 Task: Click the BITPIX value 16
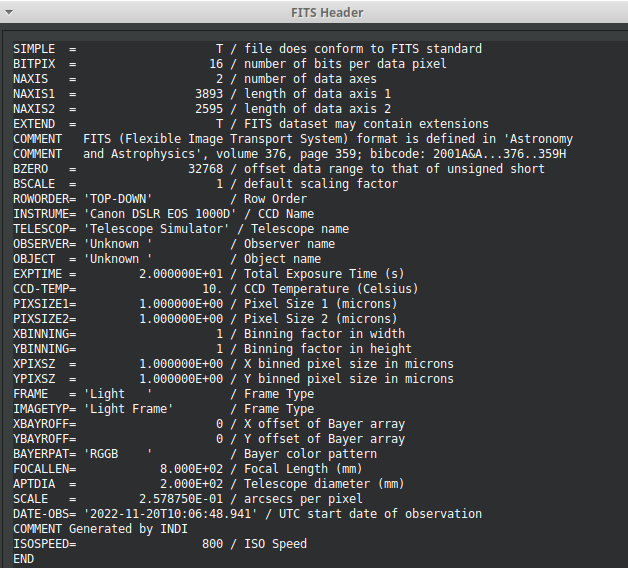(x=215, y=64)
